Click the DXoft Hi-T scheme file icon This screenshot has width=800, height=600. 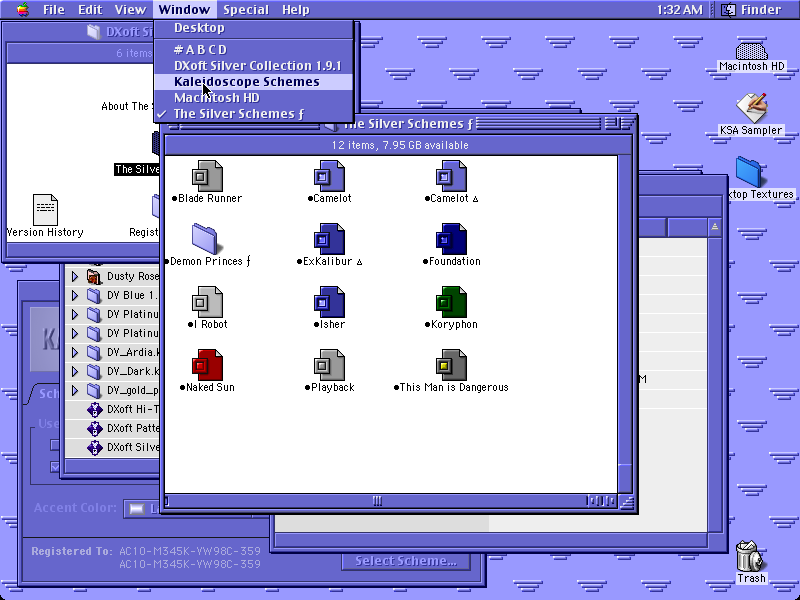click(x=94, y=409)
